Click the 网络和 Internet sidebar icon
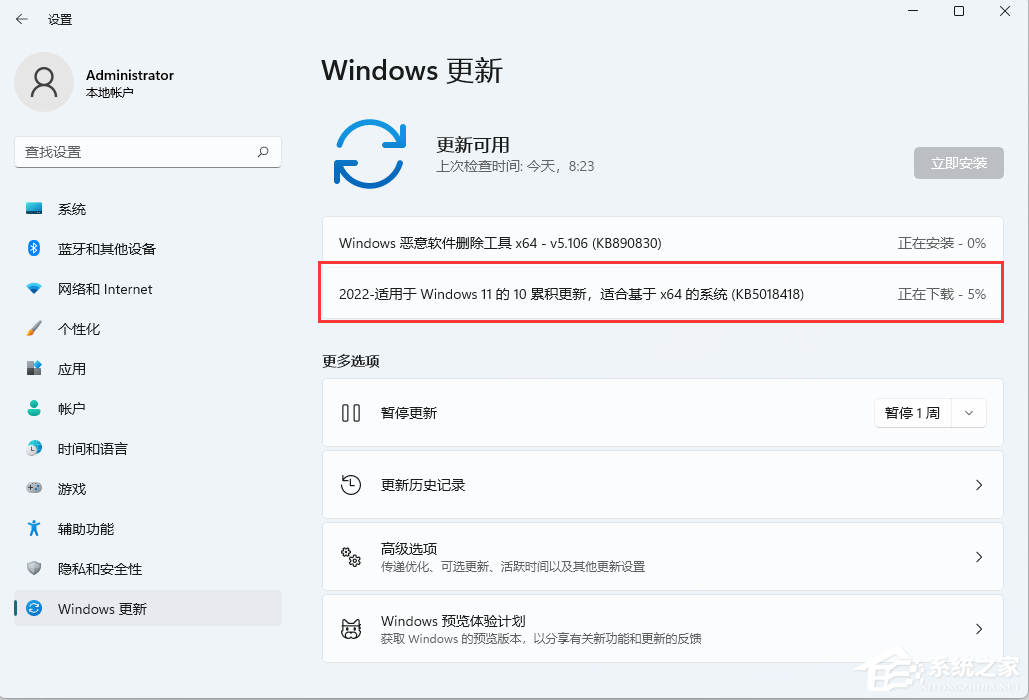This screenshot has width=1029, height=700. [28, 288]
